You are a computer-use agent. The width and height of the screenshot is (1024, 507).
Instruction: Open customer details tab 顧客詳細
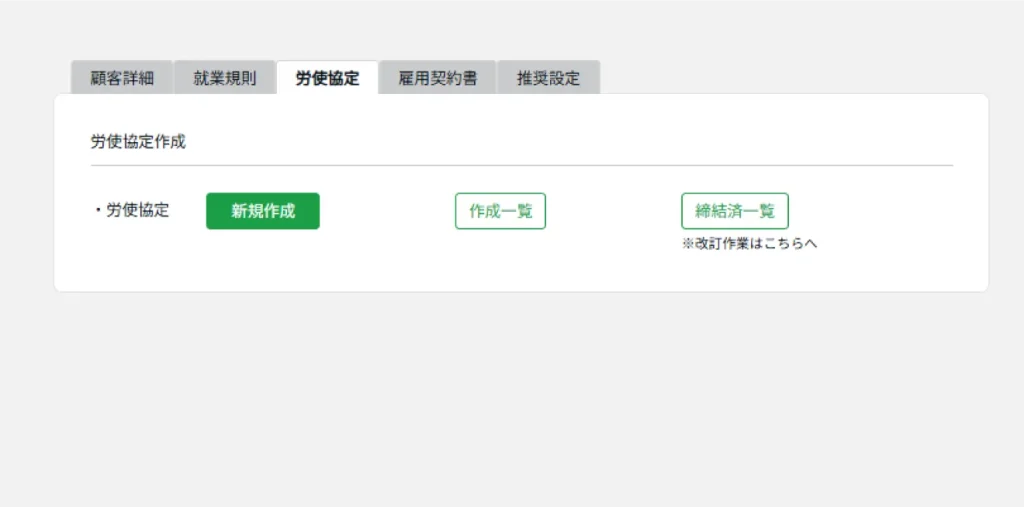[122, 78]
